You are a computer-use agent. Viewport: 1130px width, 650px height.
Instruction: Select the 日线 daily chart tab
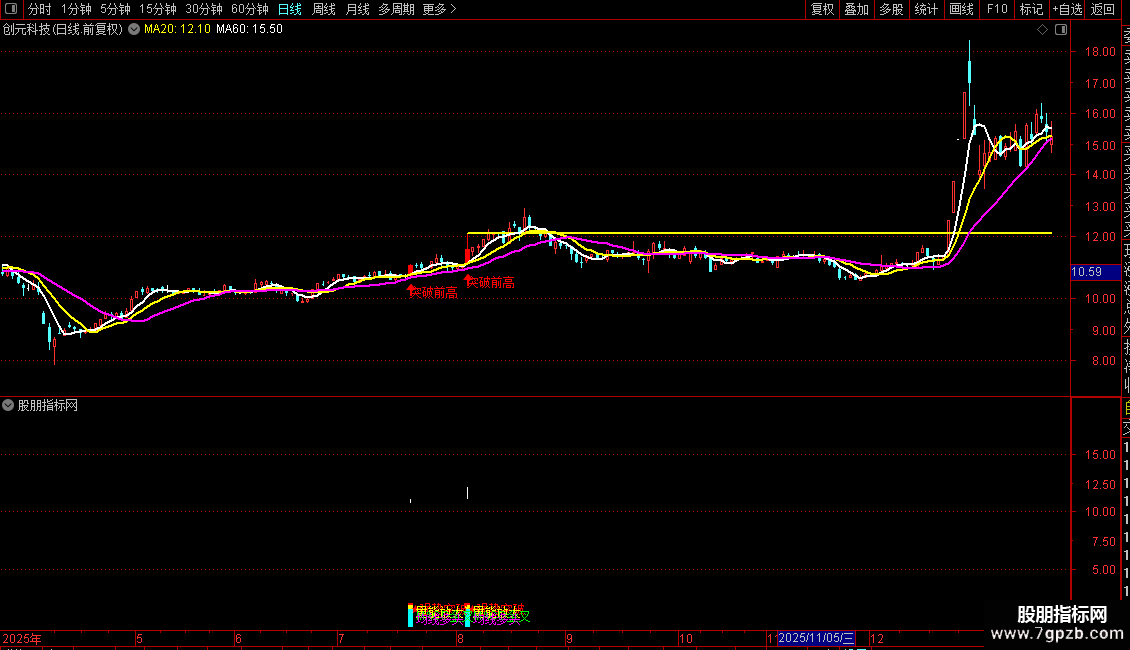click(290, 9)
